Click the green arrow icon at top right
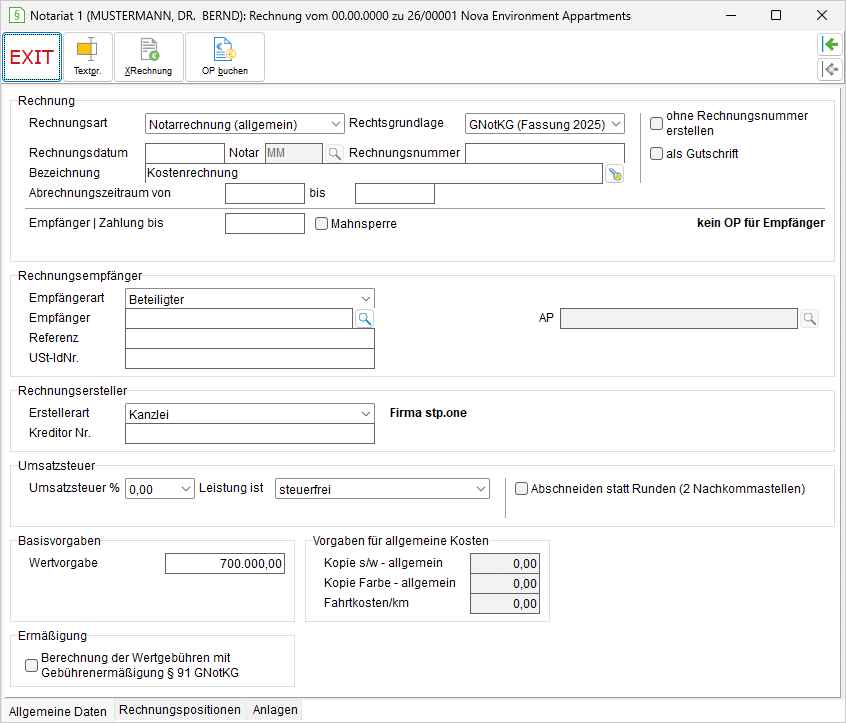This screenshot has width=846, height=723. click(830, 44)
